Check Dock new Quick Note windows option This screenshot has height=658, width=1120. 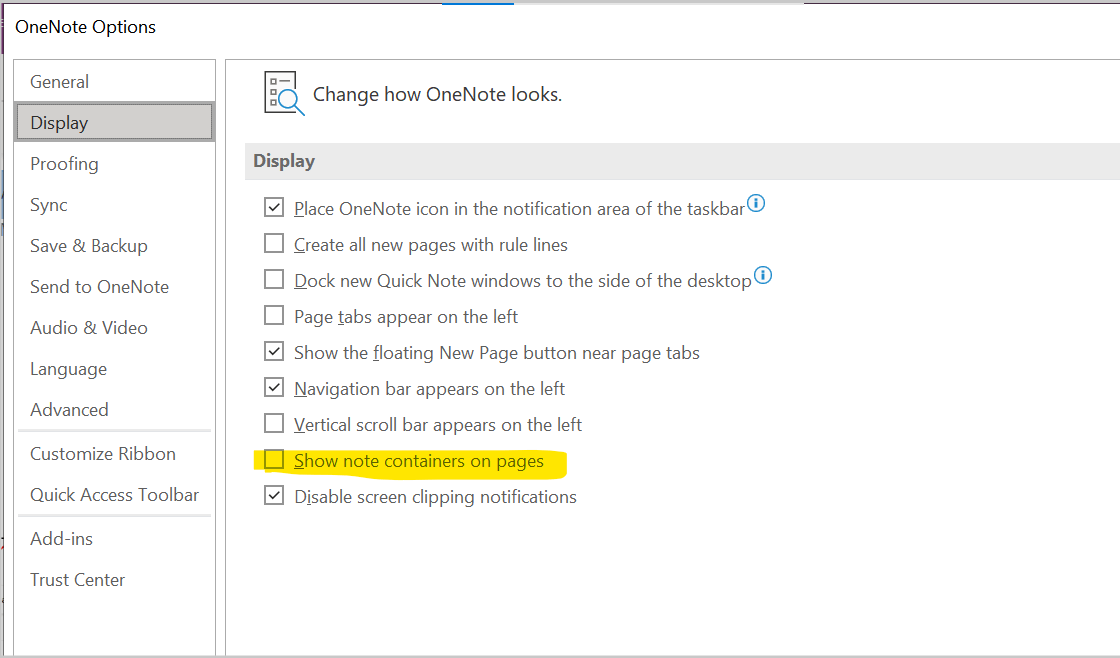274,279
